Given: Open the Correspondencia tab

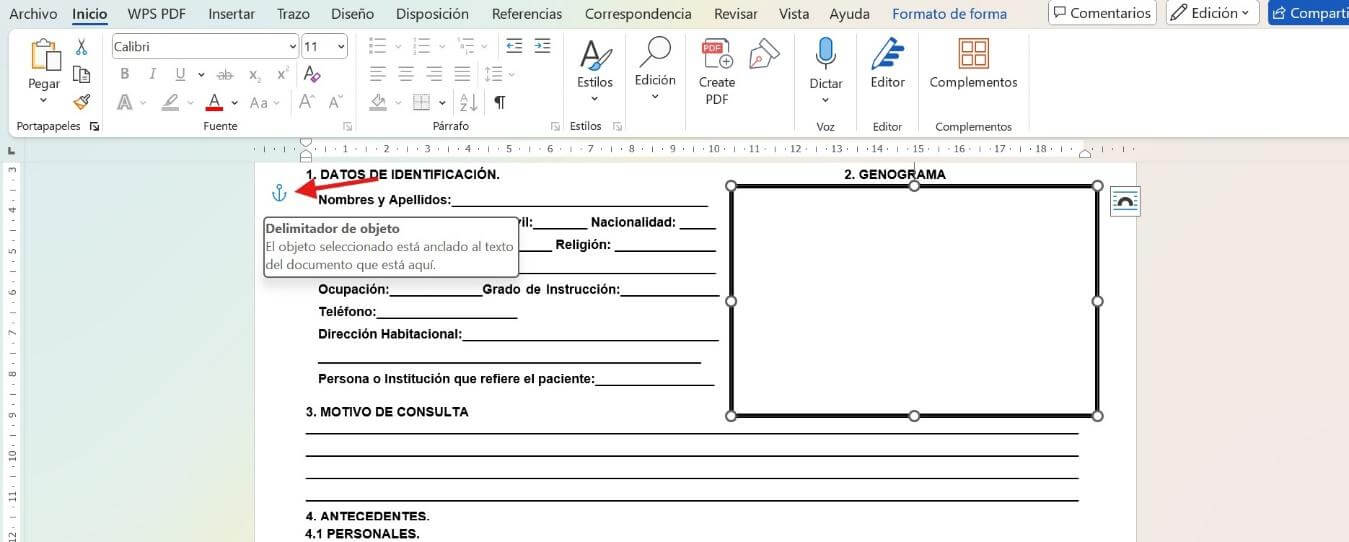Looking at the screenshot, I should tap(638, 14).
